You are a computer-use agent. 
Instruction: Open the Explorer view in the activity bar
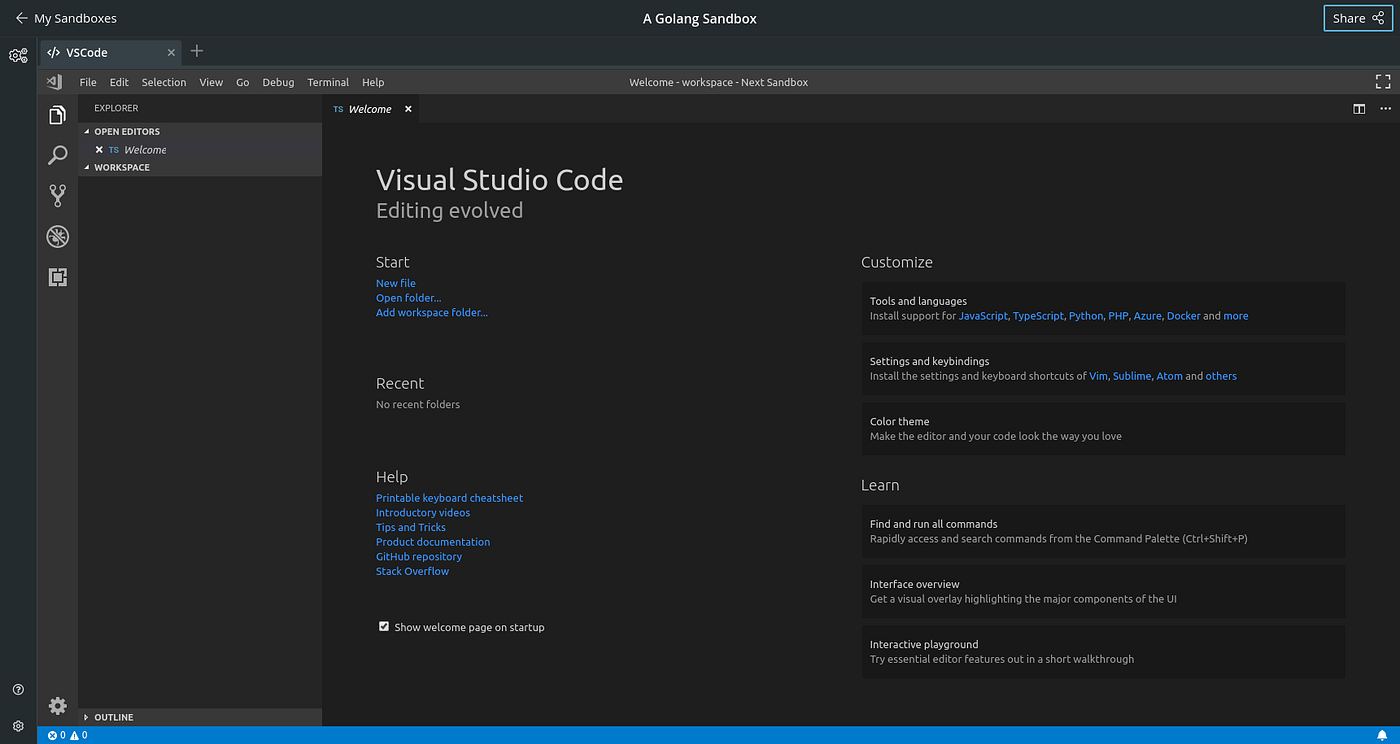tap(57, 115)
